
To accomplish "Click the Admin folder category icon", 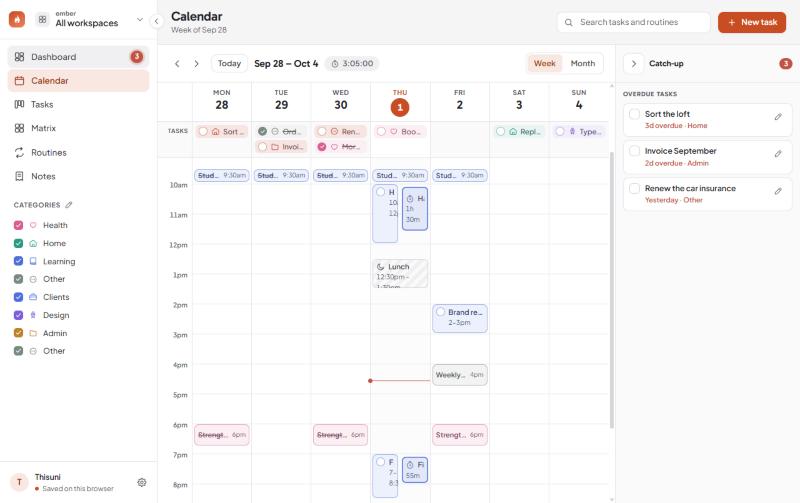I will coord(33,333).
